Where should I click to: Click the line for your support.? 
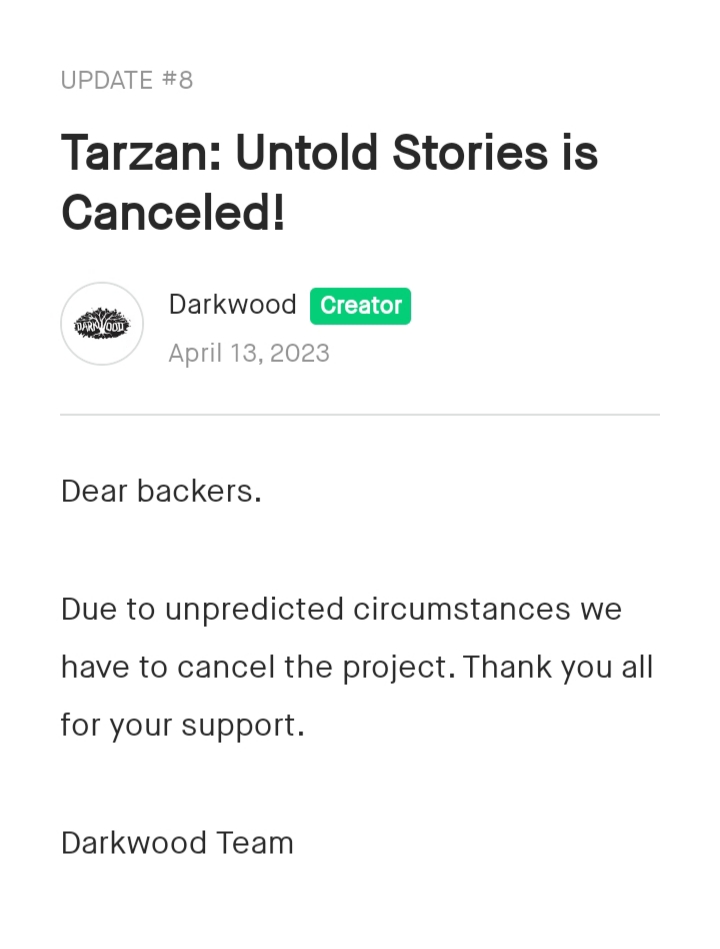click(x=183, y=725)
